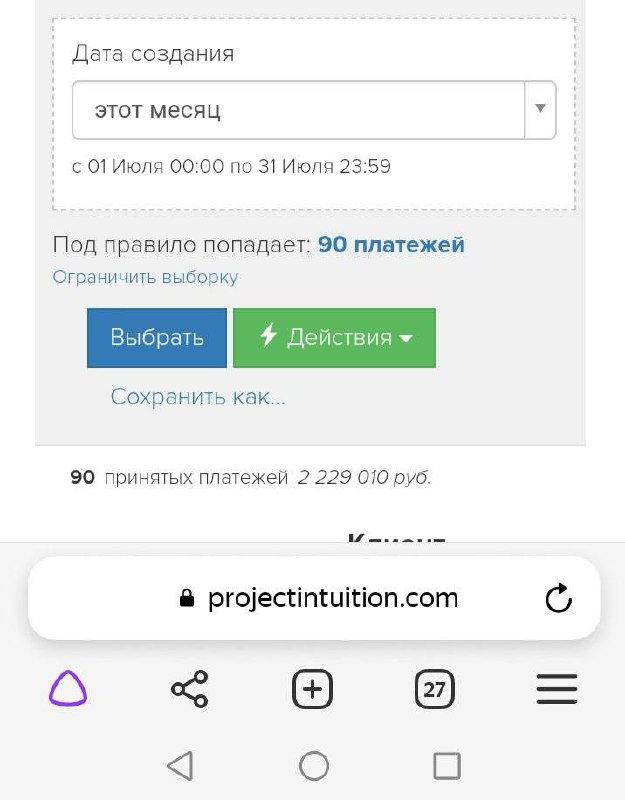Open the этот месяц date range dropdown
The width and height of the screenshot is (625, 800).
300,110
